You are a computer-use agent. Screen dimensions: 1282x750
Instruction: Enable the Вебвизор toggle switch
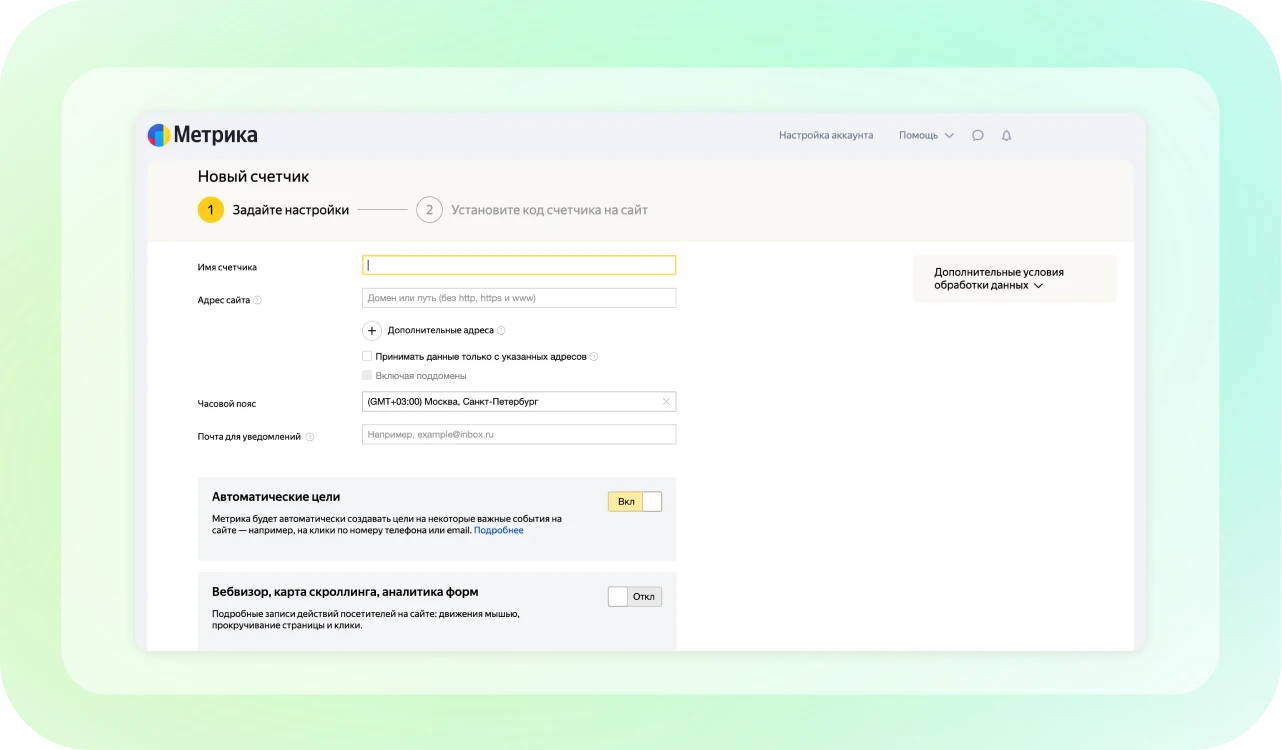(635, 597)
